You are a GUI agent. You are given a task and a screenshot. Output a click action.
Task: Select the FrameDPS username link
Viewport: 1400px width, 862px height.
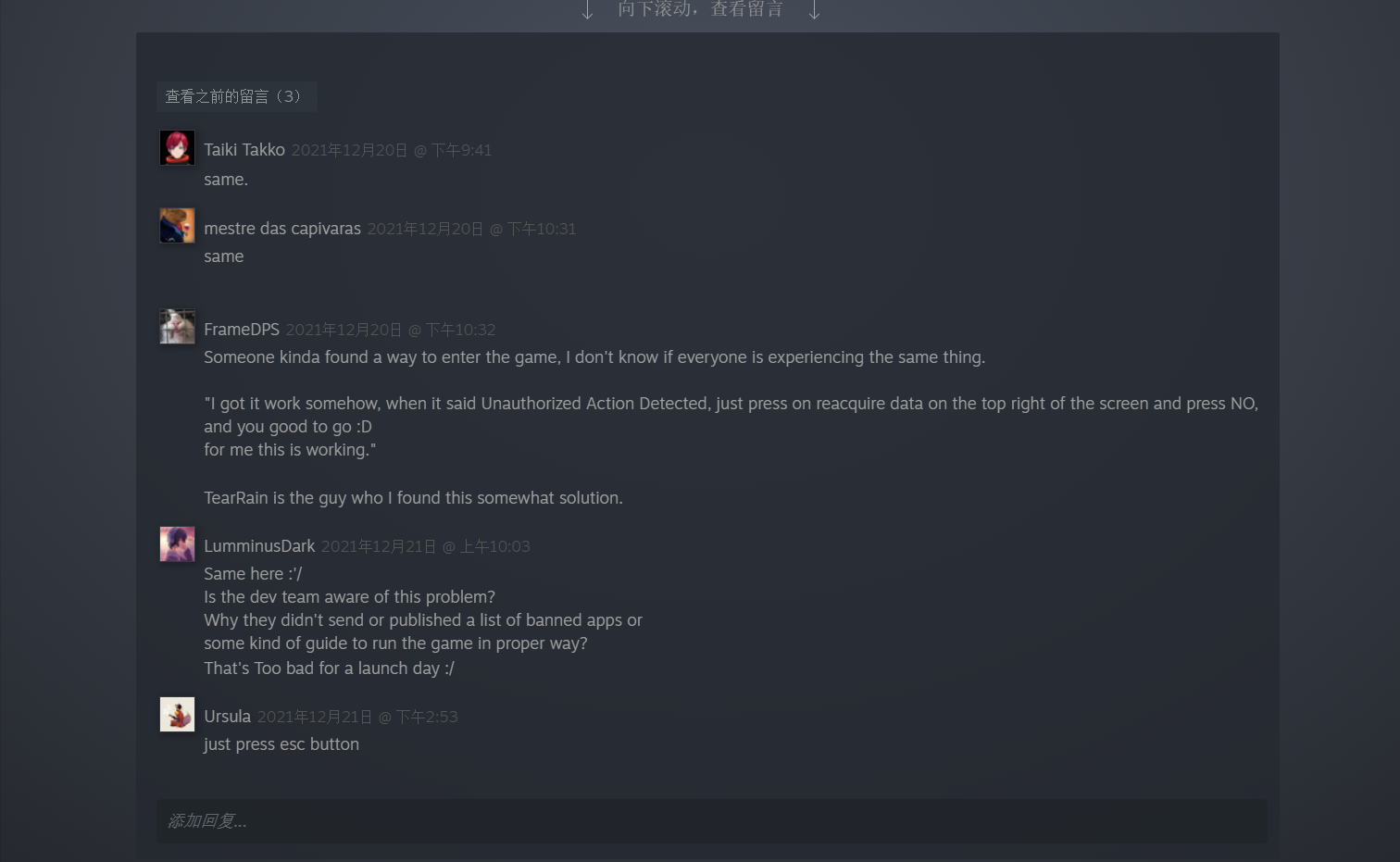point(242,330)
